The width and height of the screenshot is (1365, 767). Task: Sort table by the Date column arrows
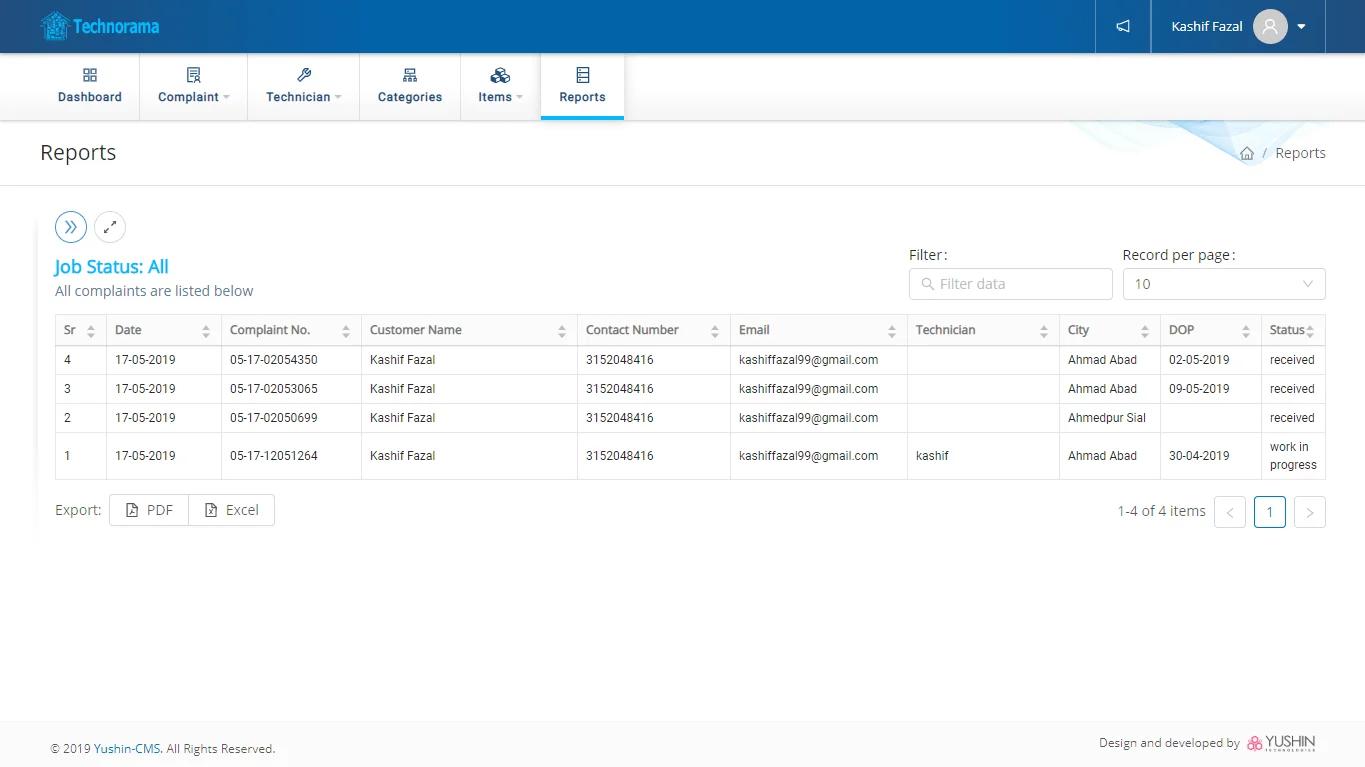[x=206, y=331]
